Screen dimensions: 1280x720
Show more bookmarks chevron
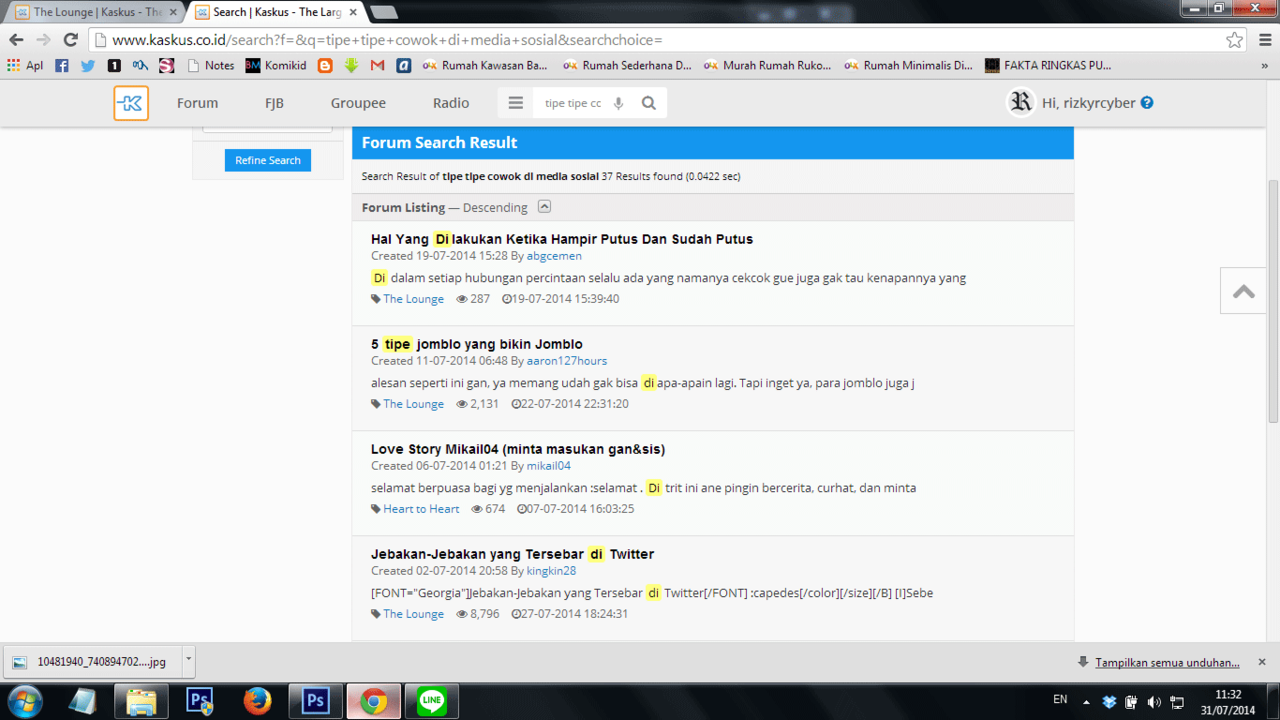[1263, 65]
